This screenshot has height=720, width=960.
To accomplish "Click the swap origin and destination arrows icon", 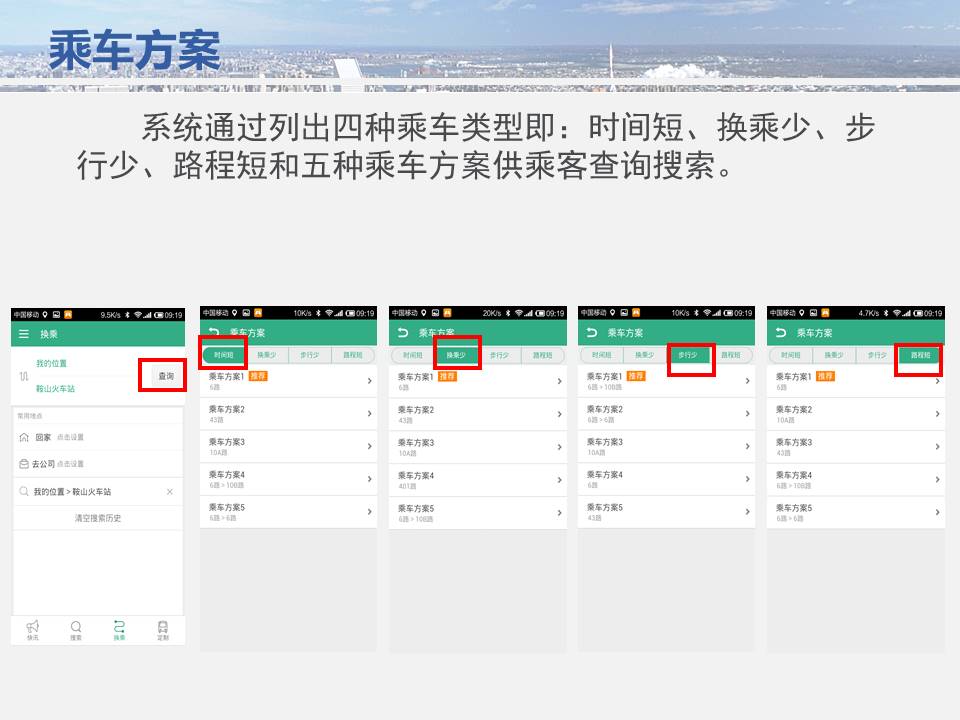I will point(24,376).
